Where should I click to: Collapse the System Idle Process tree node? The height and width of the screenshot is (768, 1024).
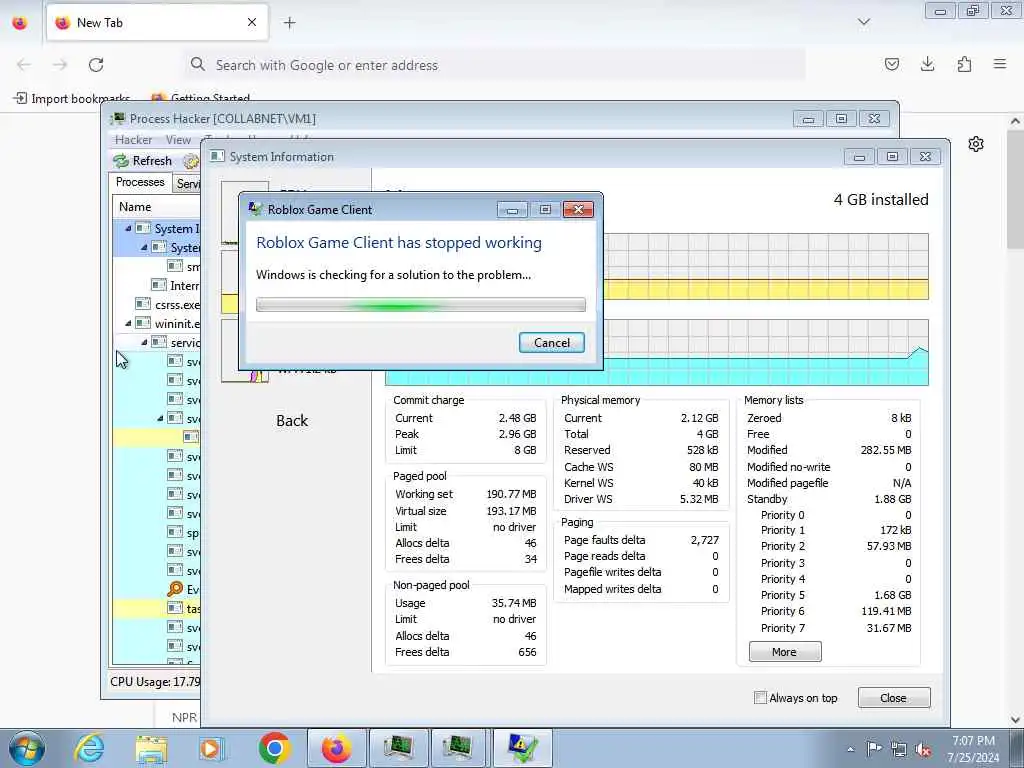tap(128, 229)
